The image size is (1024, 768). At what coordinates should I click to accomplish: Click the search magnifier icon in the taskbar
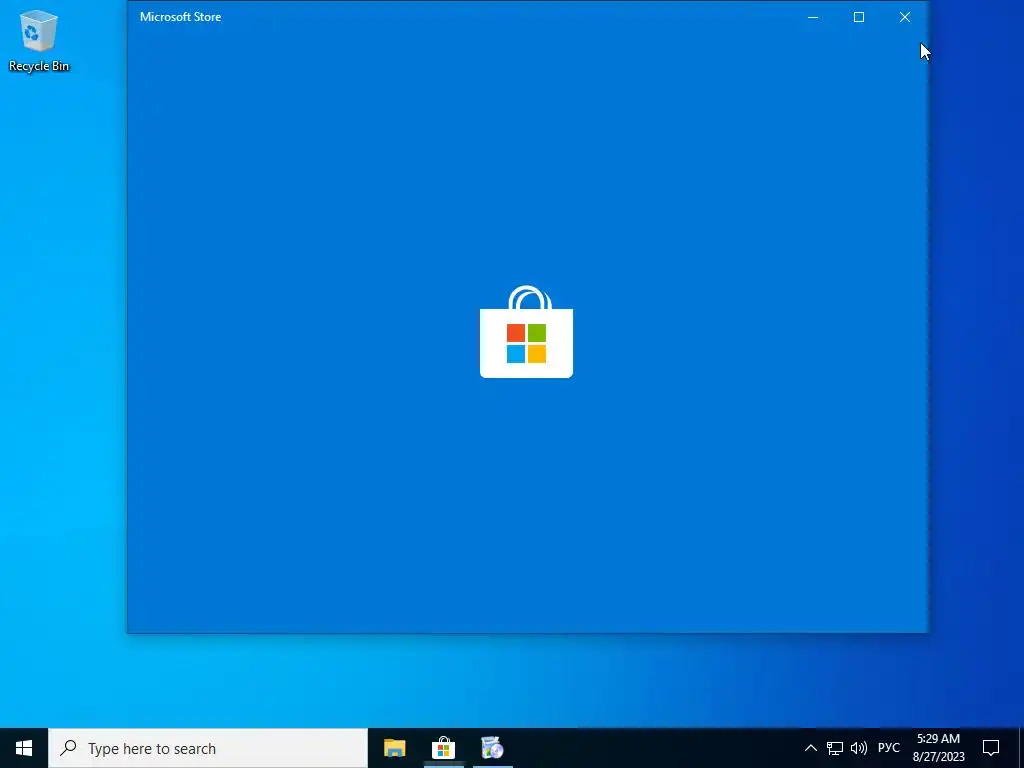68,748
